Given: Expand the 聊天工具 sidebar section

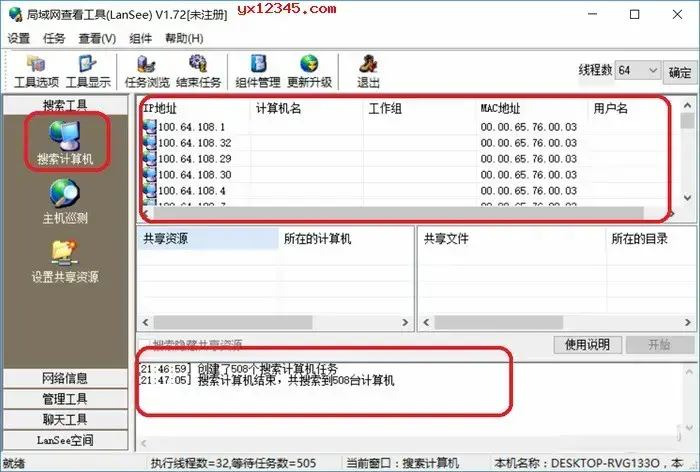Looking at the screenshot, I should [65, 419].
